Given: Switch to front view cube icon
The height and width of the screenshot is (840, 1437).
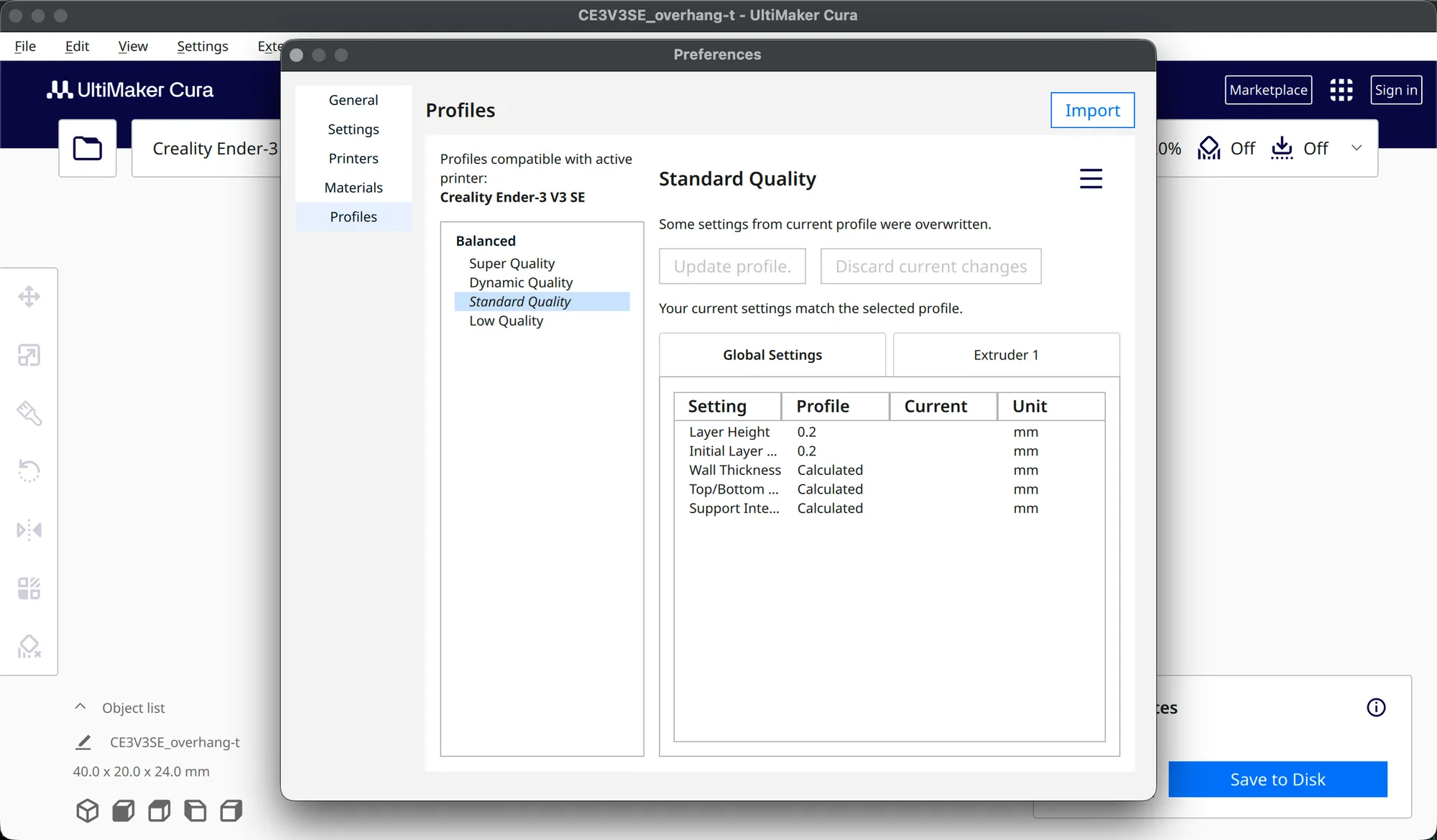Looking at the screenshot, I should 124,811.
